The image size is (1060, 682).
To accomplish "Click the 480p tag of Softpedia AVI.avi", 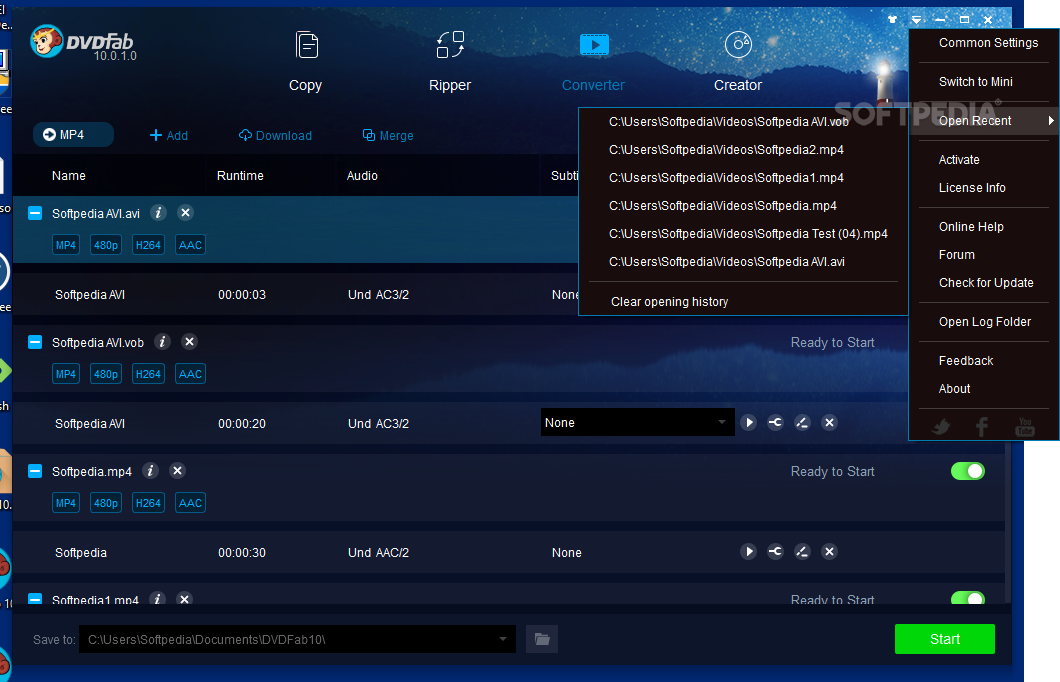I will [x=105, y=245].
